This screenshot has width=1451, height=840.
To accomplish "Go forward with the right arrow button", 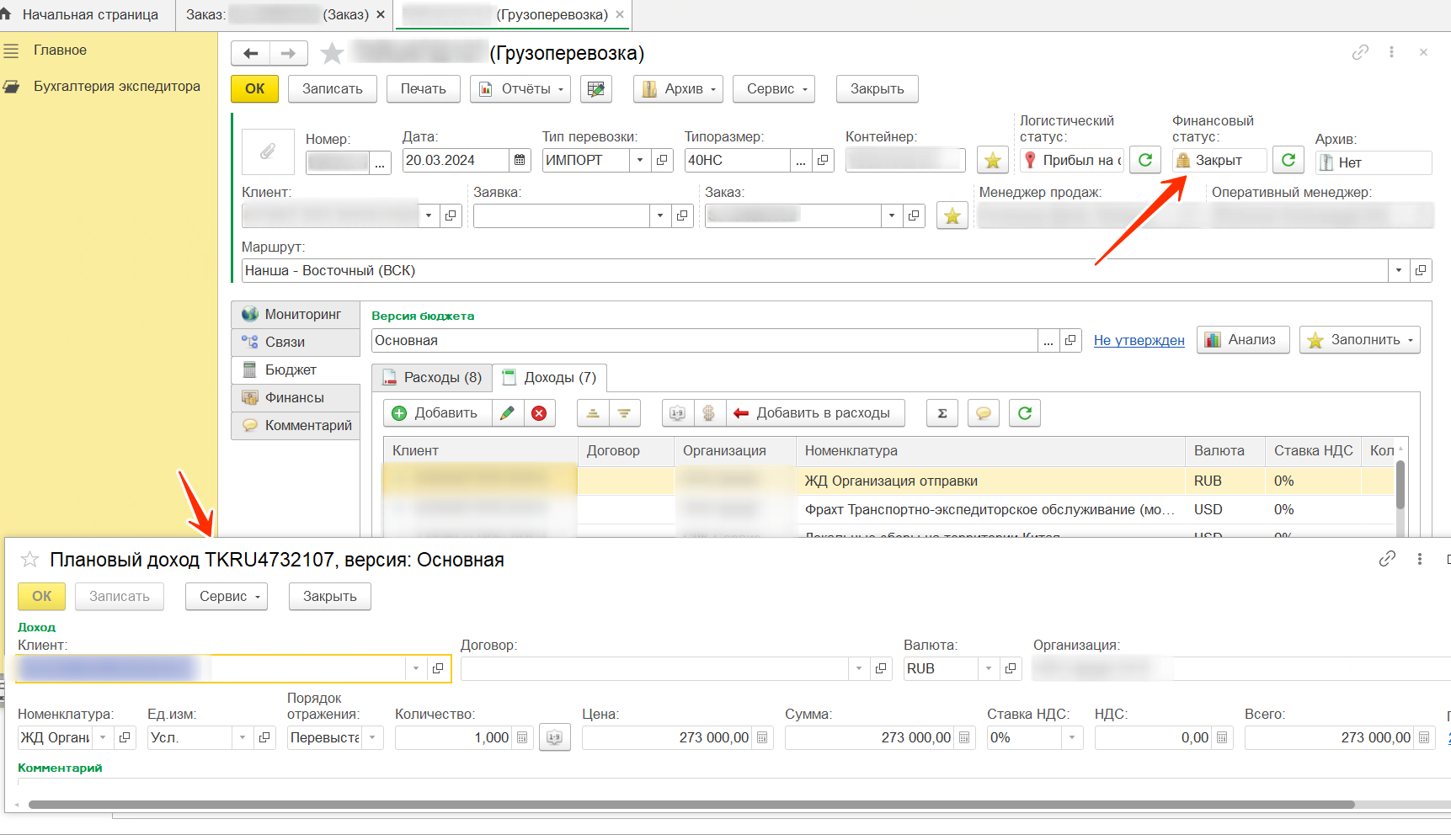I will coord(288,53).
